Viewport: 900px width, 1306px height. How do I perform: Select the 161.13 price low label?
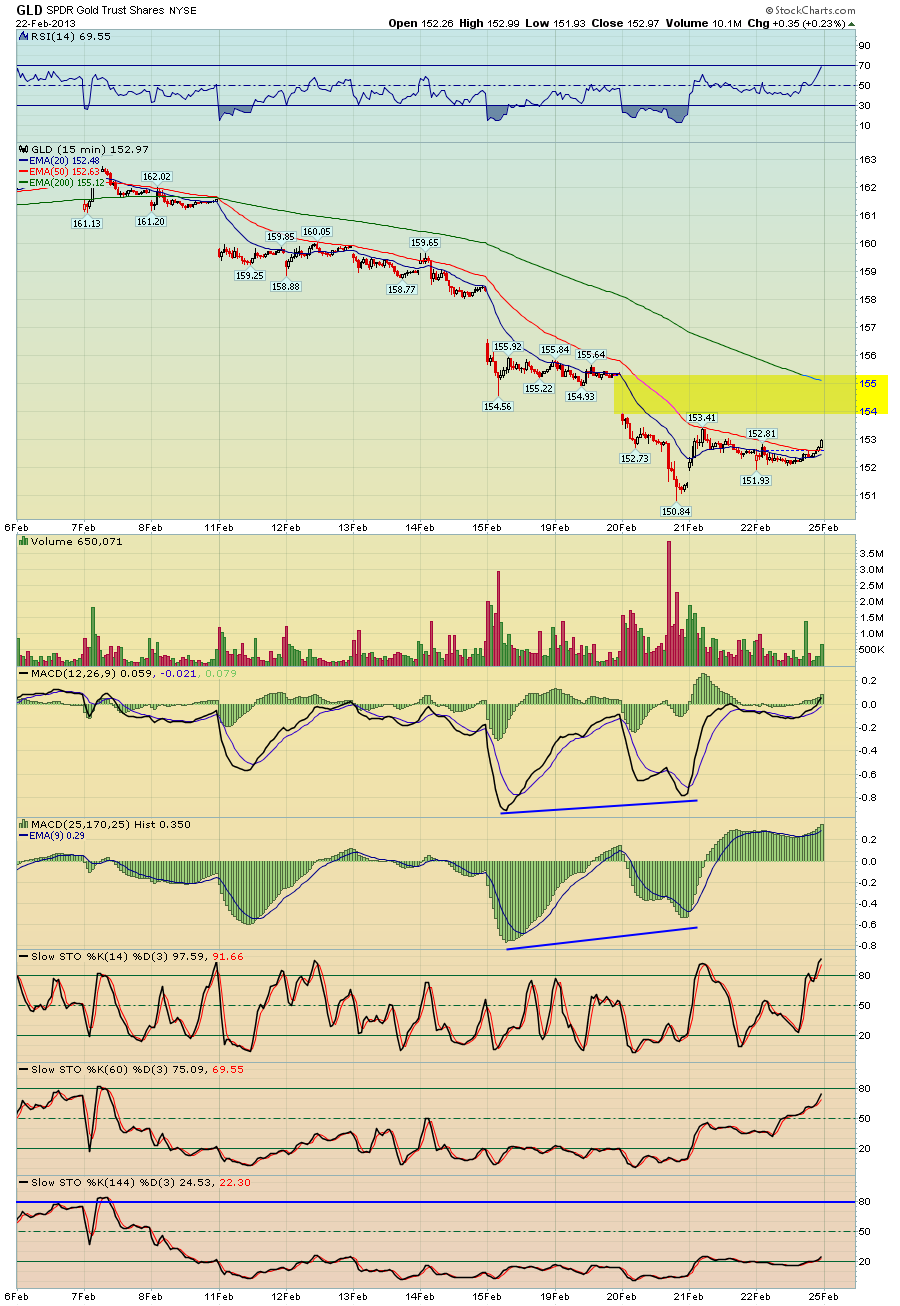85,222
